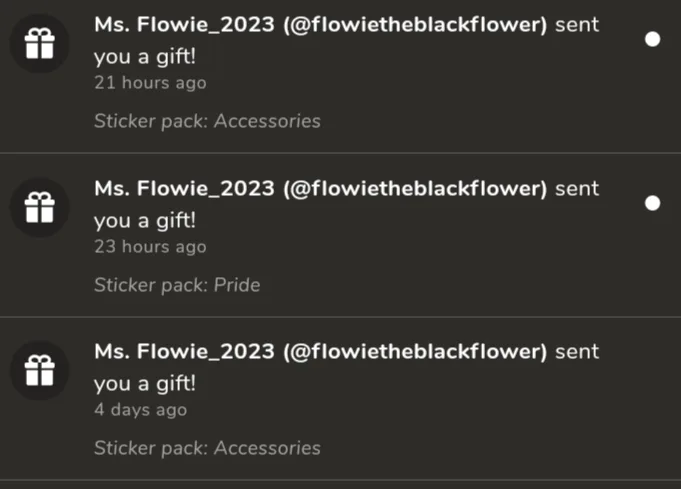Click the "21 hours ago" timestamp
The image size is (681, 489).
click(x=150, y=83)
